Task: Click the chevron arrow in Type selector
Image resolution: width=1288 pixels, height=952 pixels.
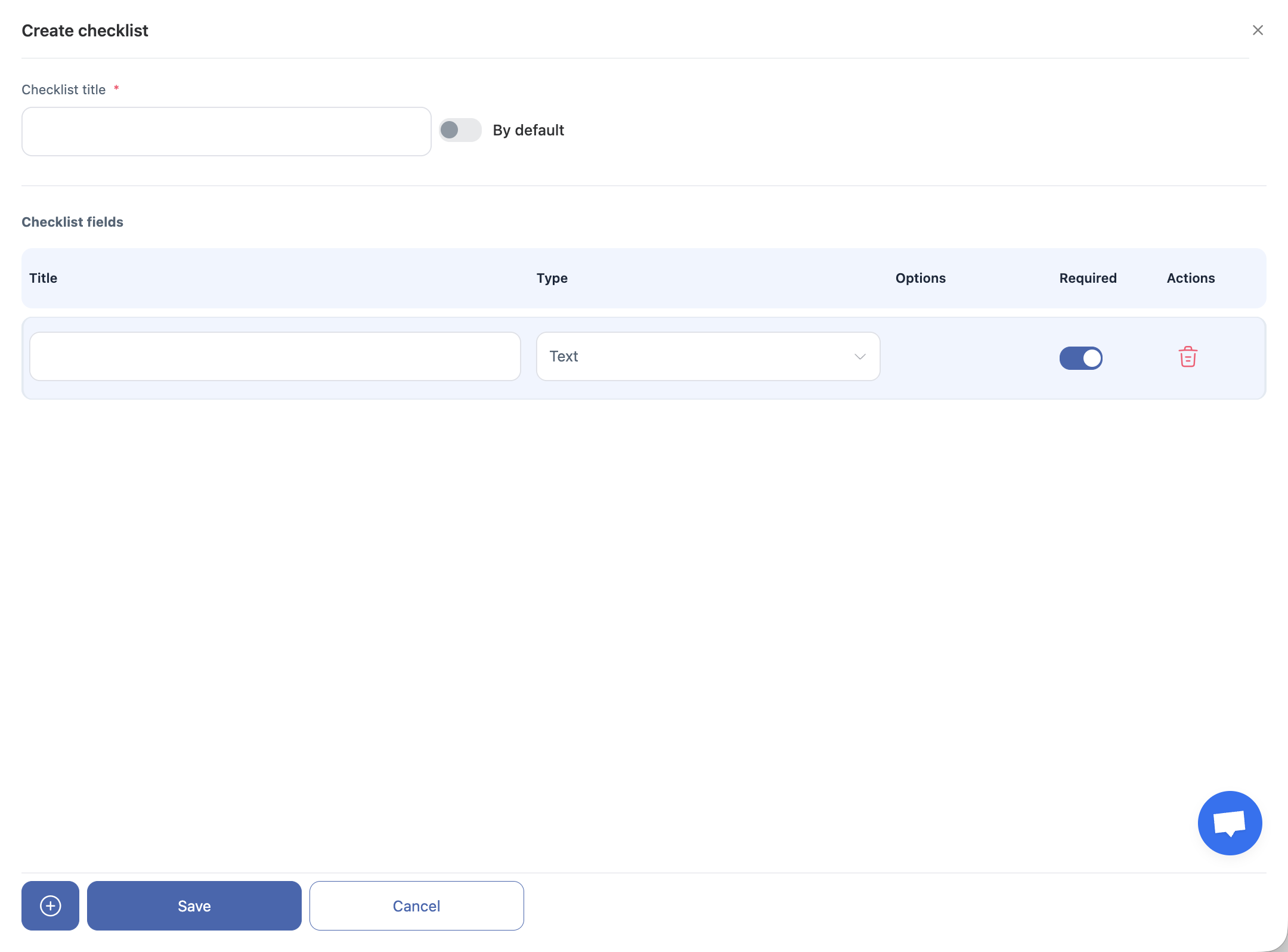Action: (859, 357)
